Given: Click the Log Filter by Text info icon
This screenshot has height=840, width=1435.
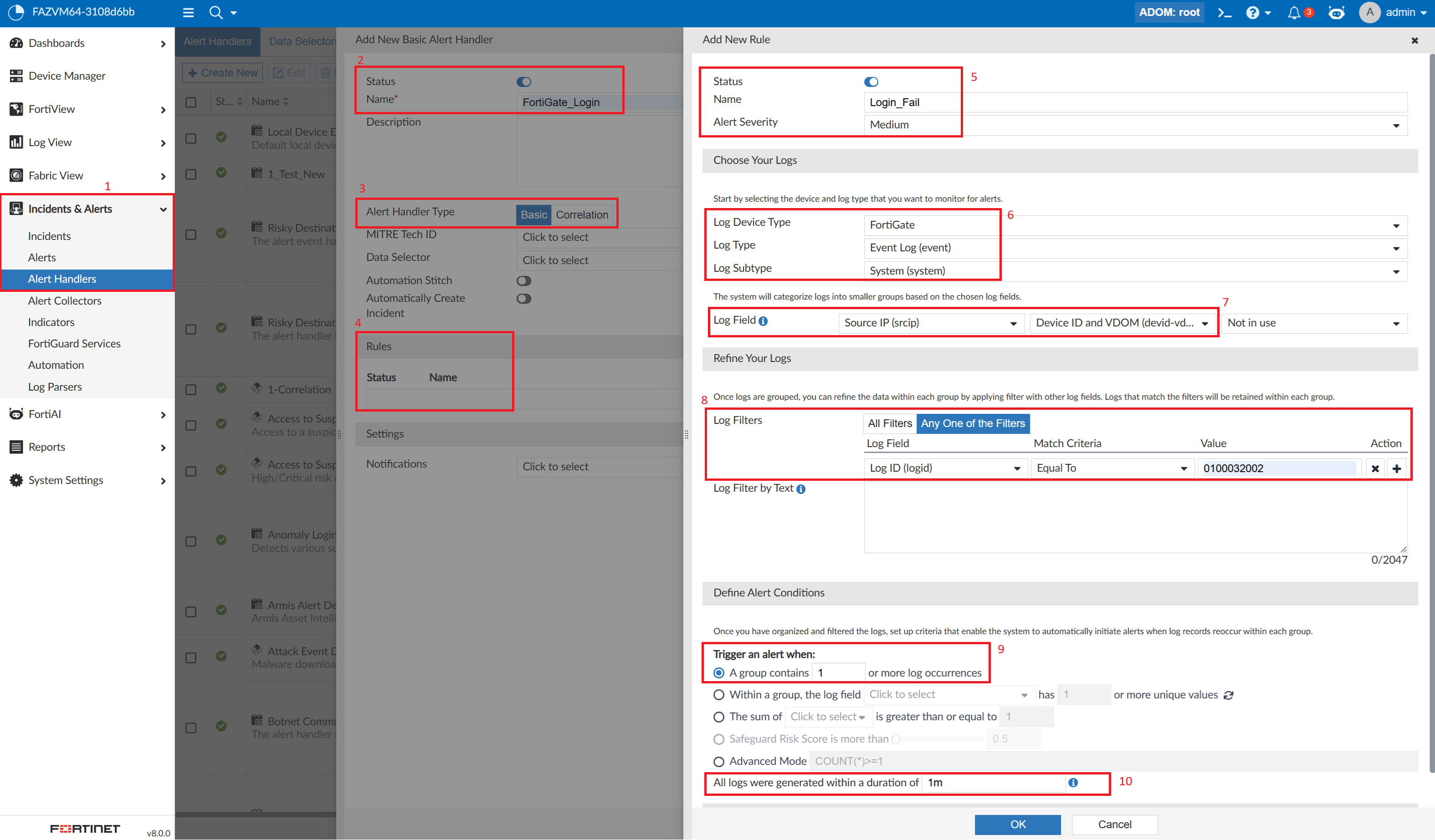Looking at the screenshot, I should [801, 489].
